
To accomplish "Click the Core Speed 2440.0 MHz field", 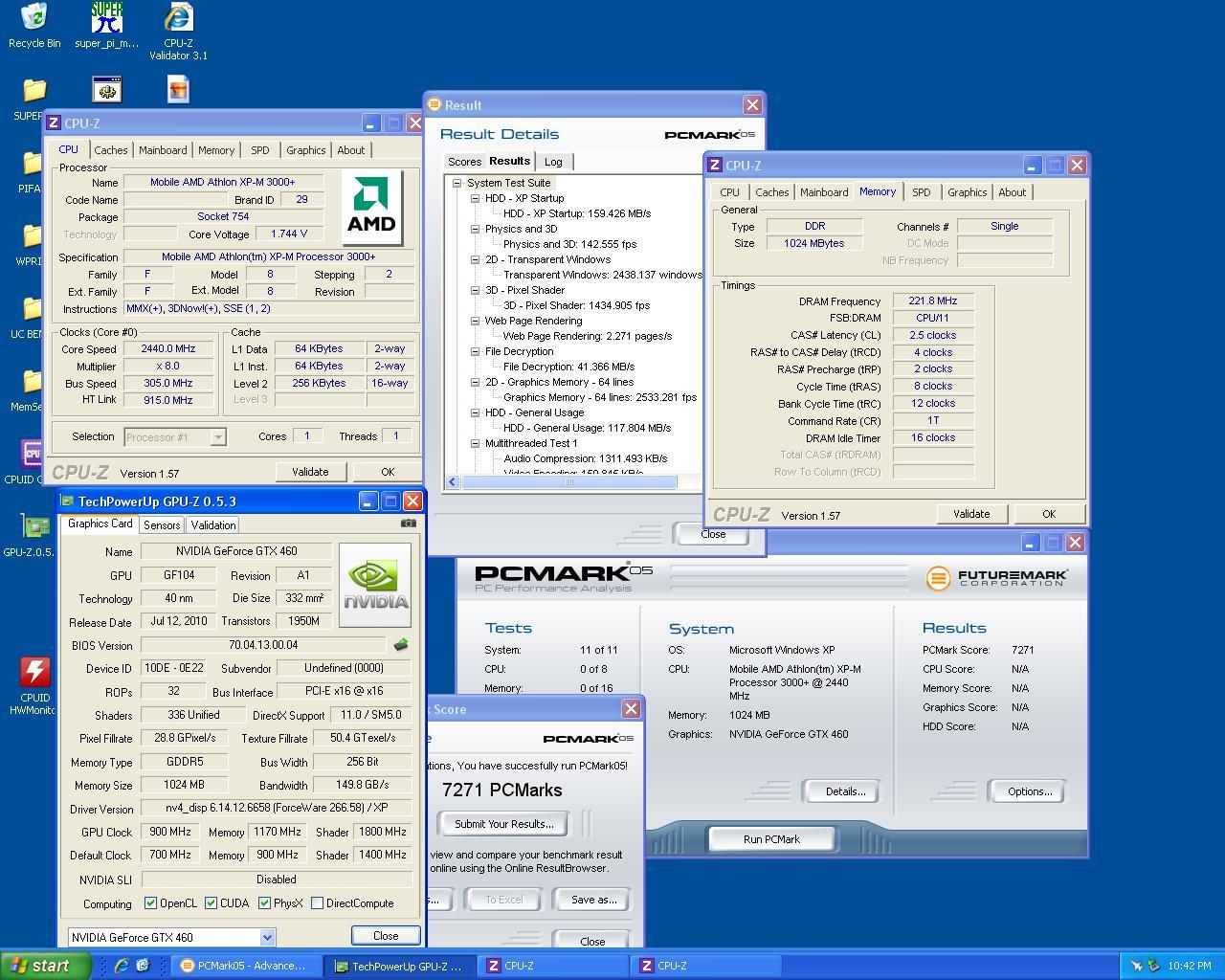I will point(168,349).
